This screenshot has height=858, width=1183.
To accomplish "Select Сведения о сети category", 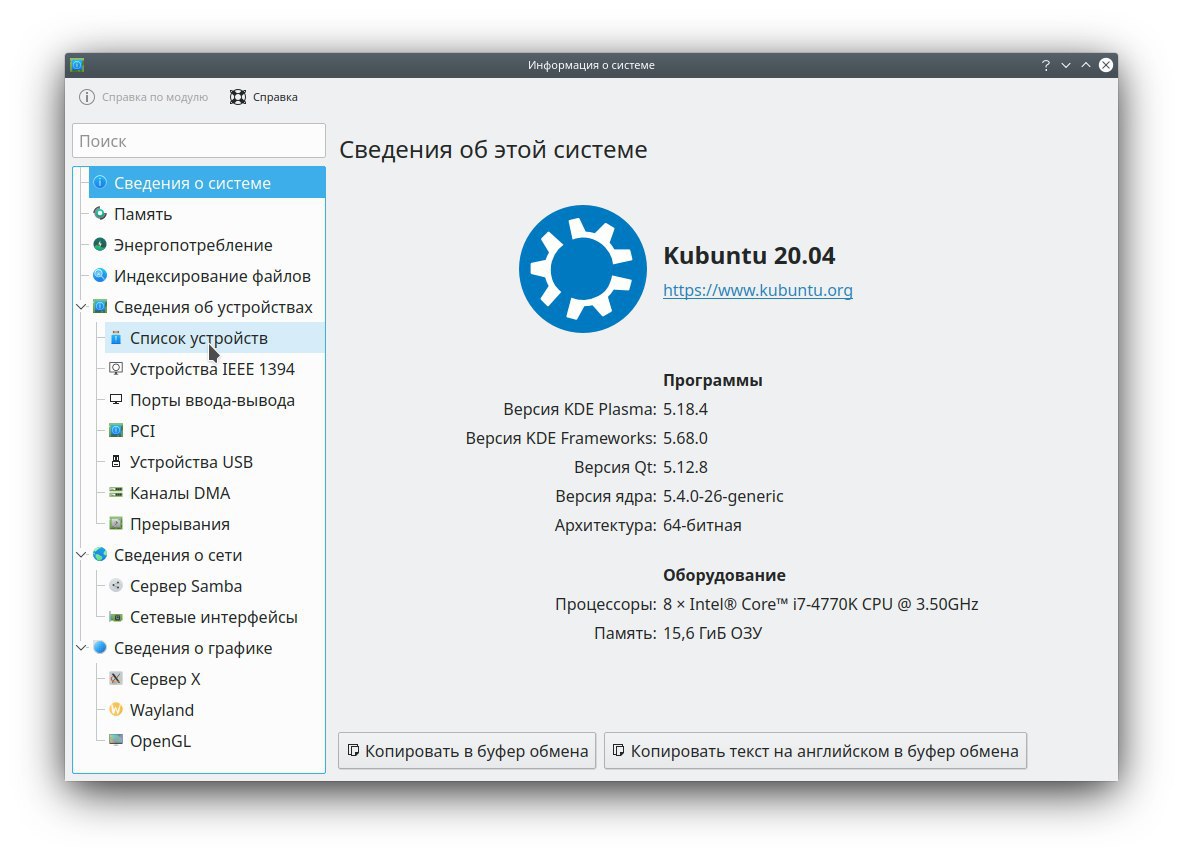I will [207, 555].
